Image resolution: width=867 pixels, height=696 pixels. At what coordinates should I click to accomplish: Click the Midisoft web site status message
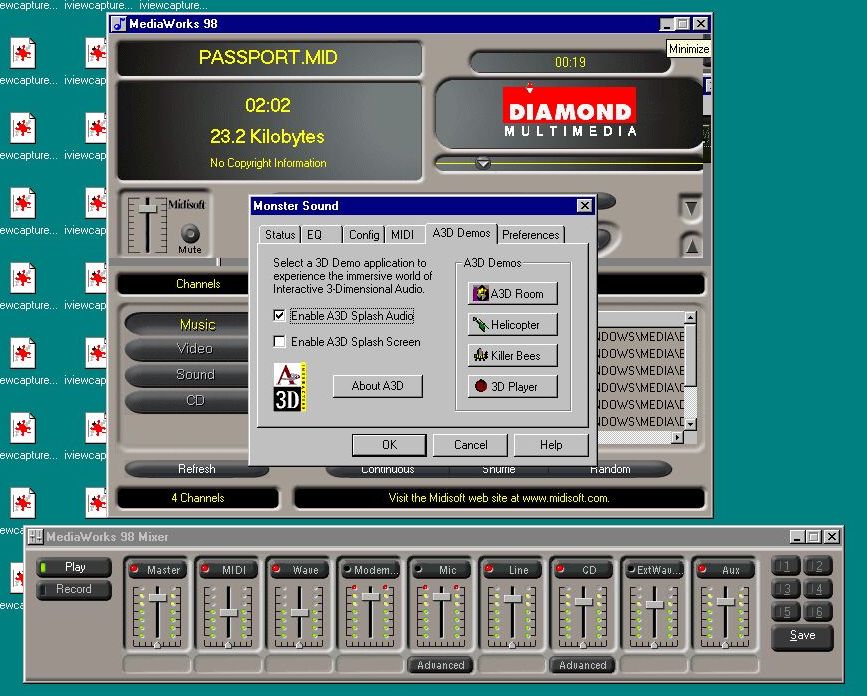[x=499, y=498]
